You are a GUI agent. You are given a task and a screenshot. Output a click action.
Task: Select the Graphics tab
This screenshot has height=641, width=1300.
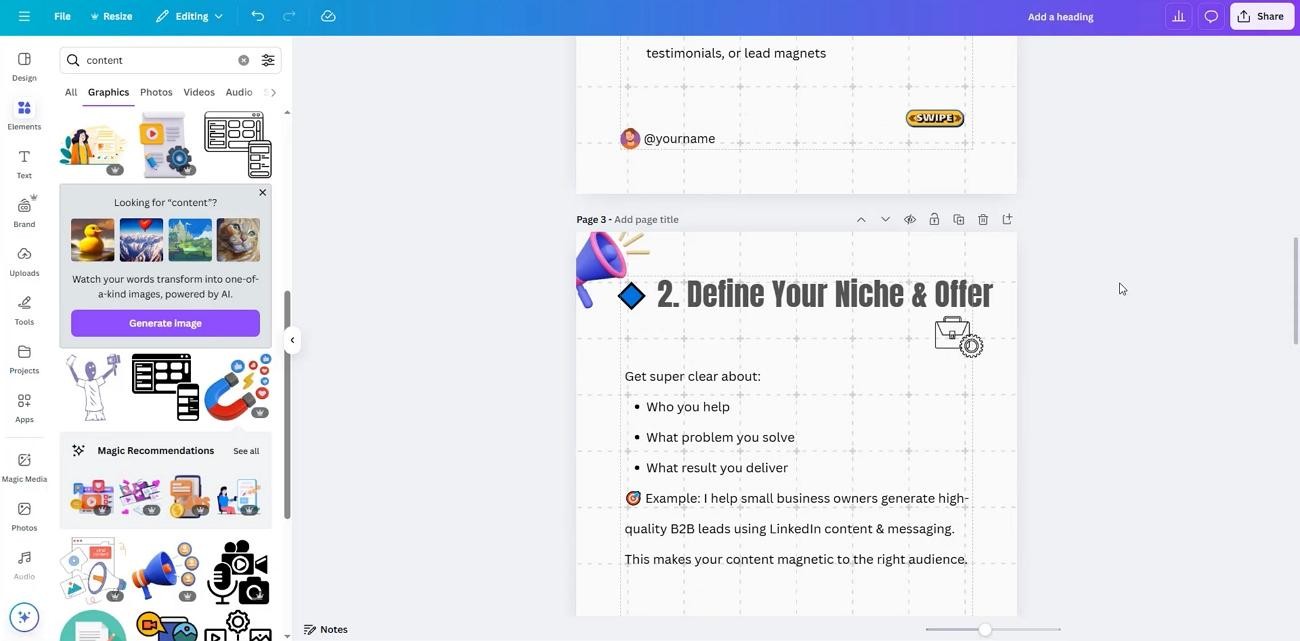(x=108, y=92)
